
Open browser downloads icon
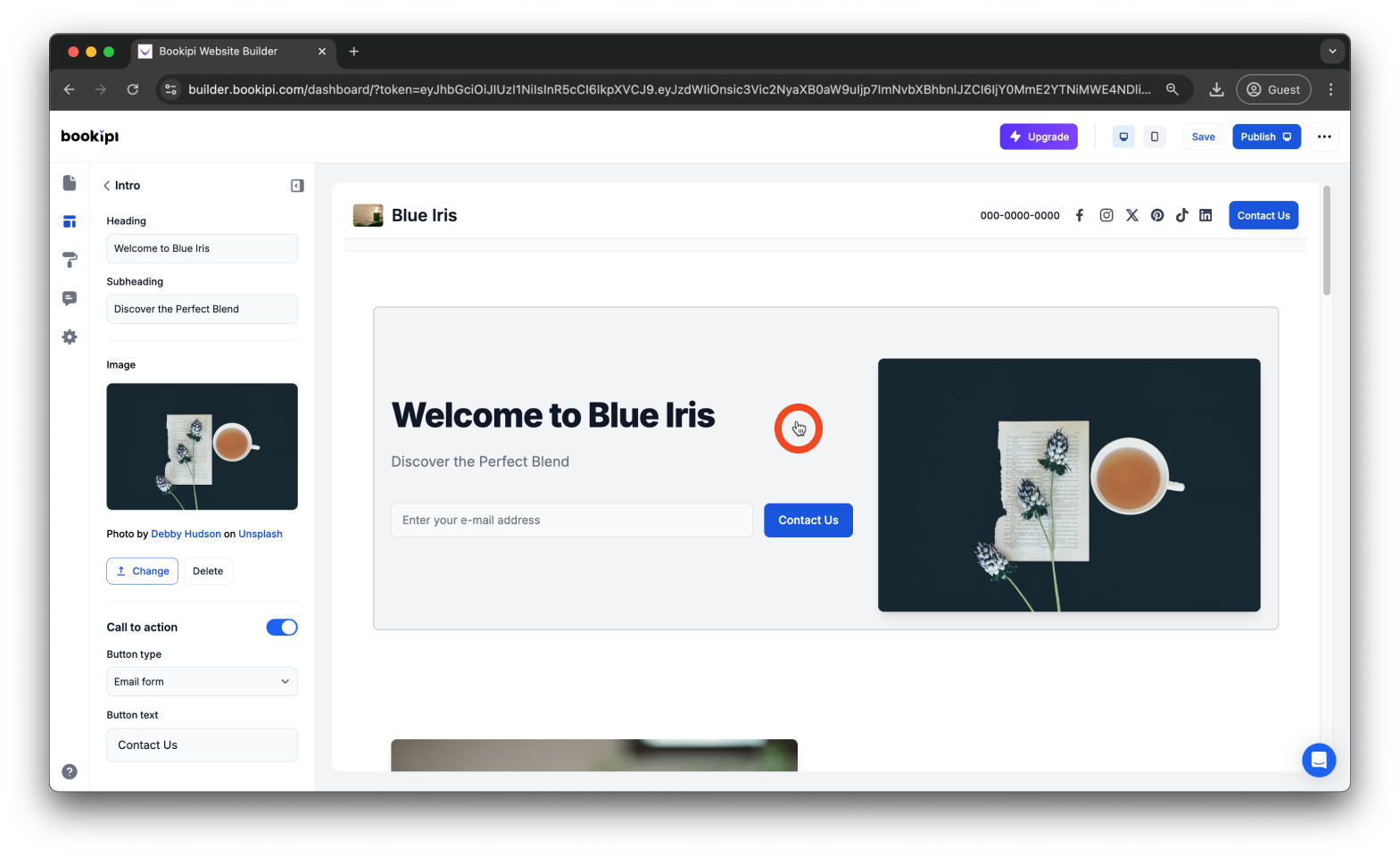[1216, 89]
